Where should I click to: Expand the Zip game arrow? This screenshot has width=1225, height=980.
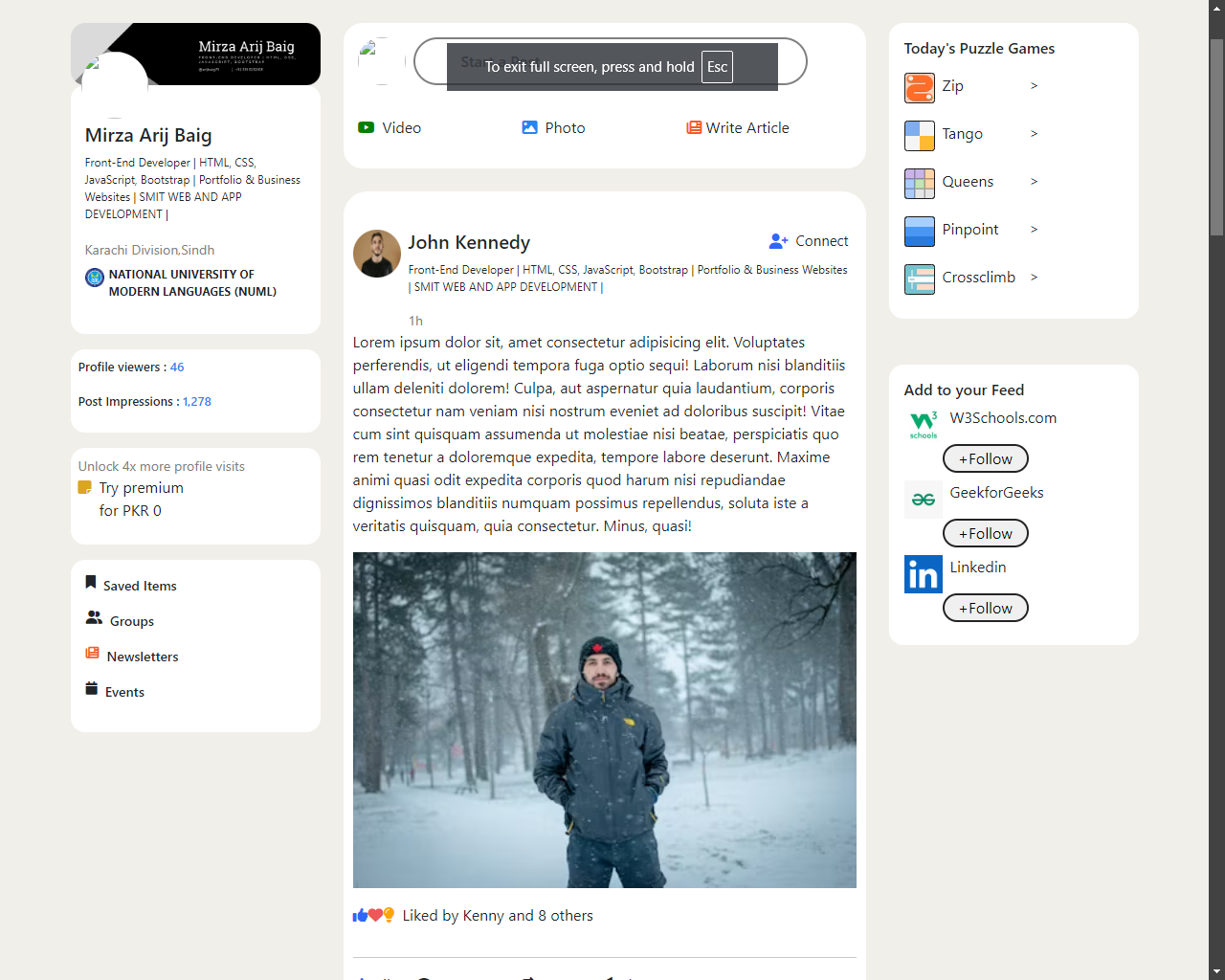(x=1034, y=86)
